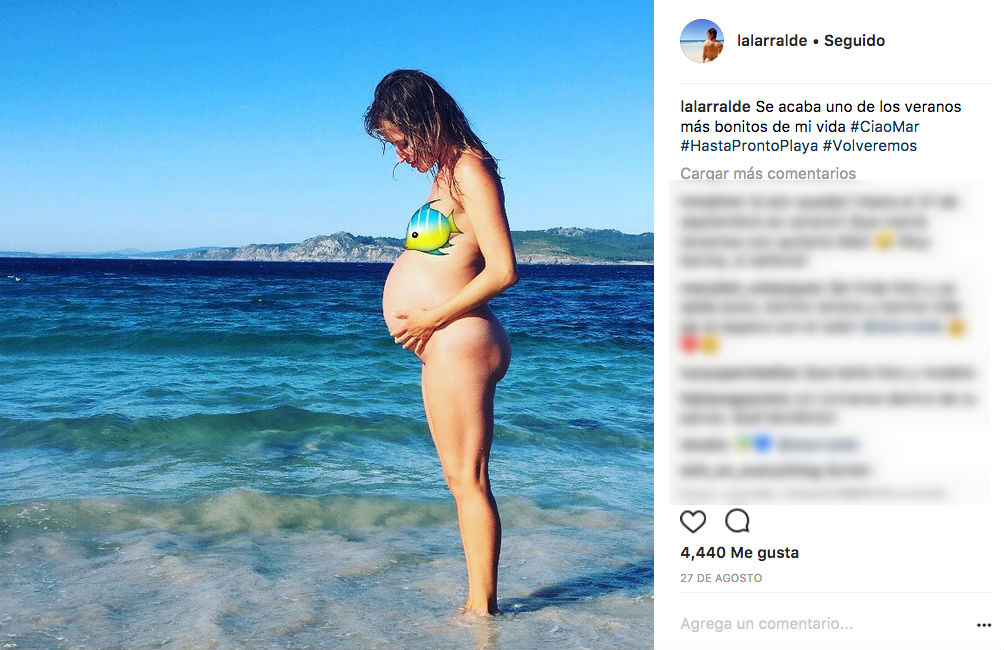Open the three-dots more options menu
This screenshot has height=650, width=1004.
click(984, 624)
